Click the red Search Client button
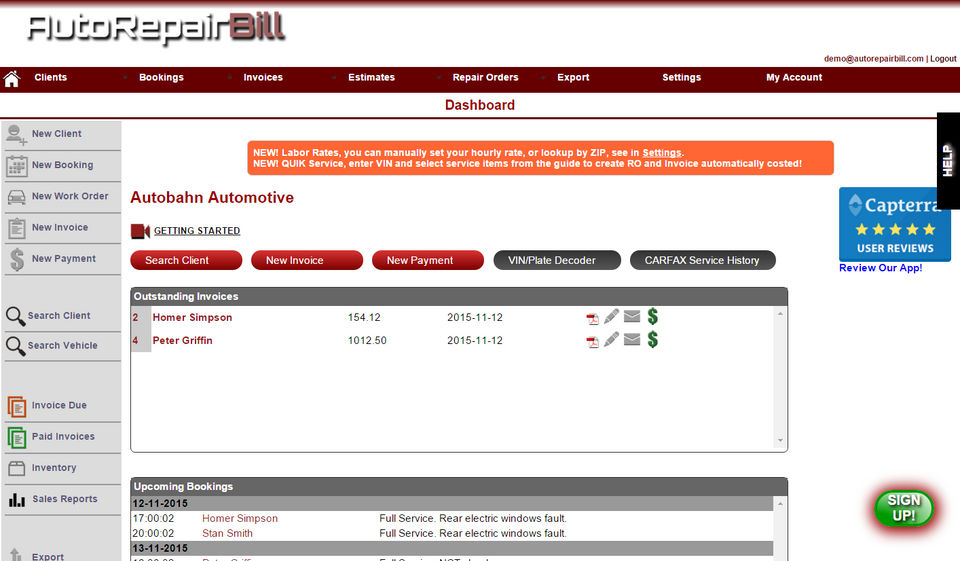Viewport: 960px width, 561px height. click(x=186, y=260)
